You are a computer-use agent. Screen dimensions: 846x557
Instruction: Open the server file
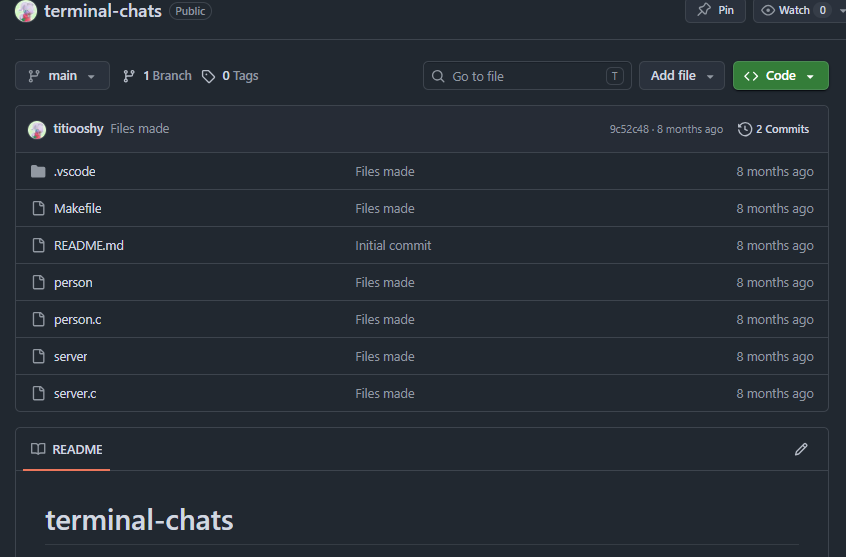click(70, 357)
